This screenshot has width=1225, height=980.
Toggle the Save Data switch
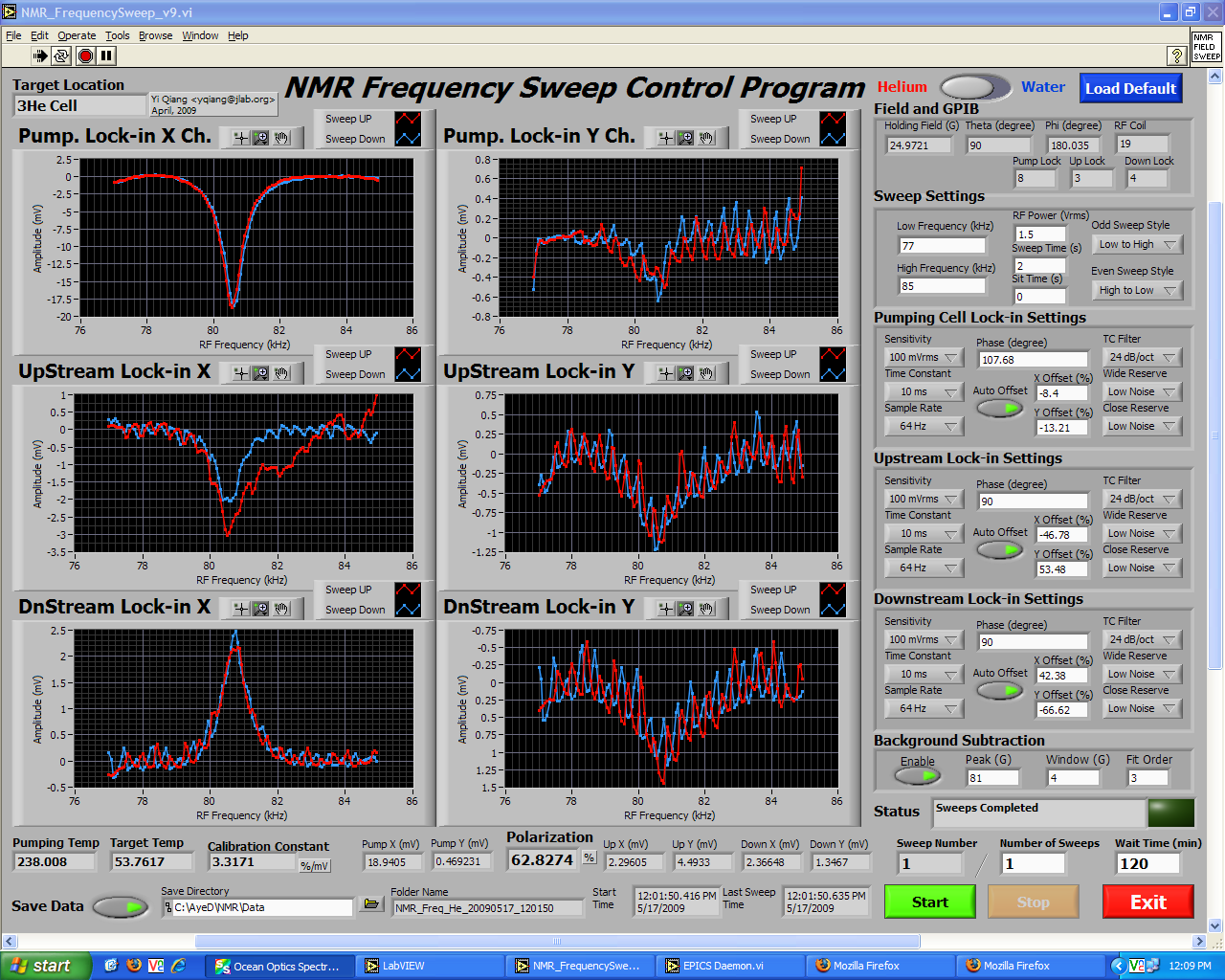(120, 906)
